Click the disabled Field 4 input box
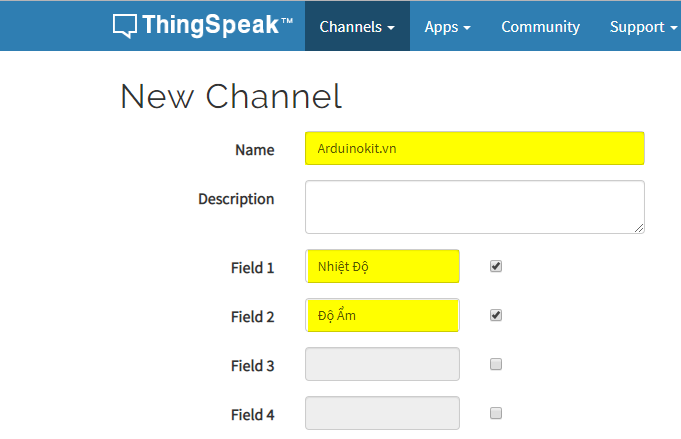The width and height of the screenshot is (681, 439). (382, 413)
